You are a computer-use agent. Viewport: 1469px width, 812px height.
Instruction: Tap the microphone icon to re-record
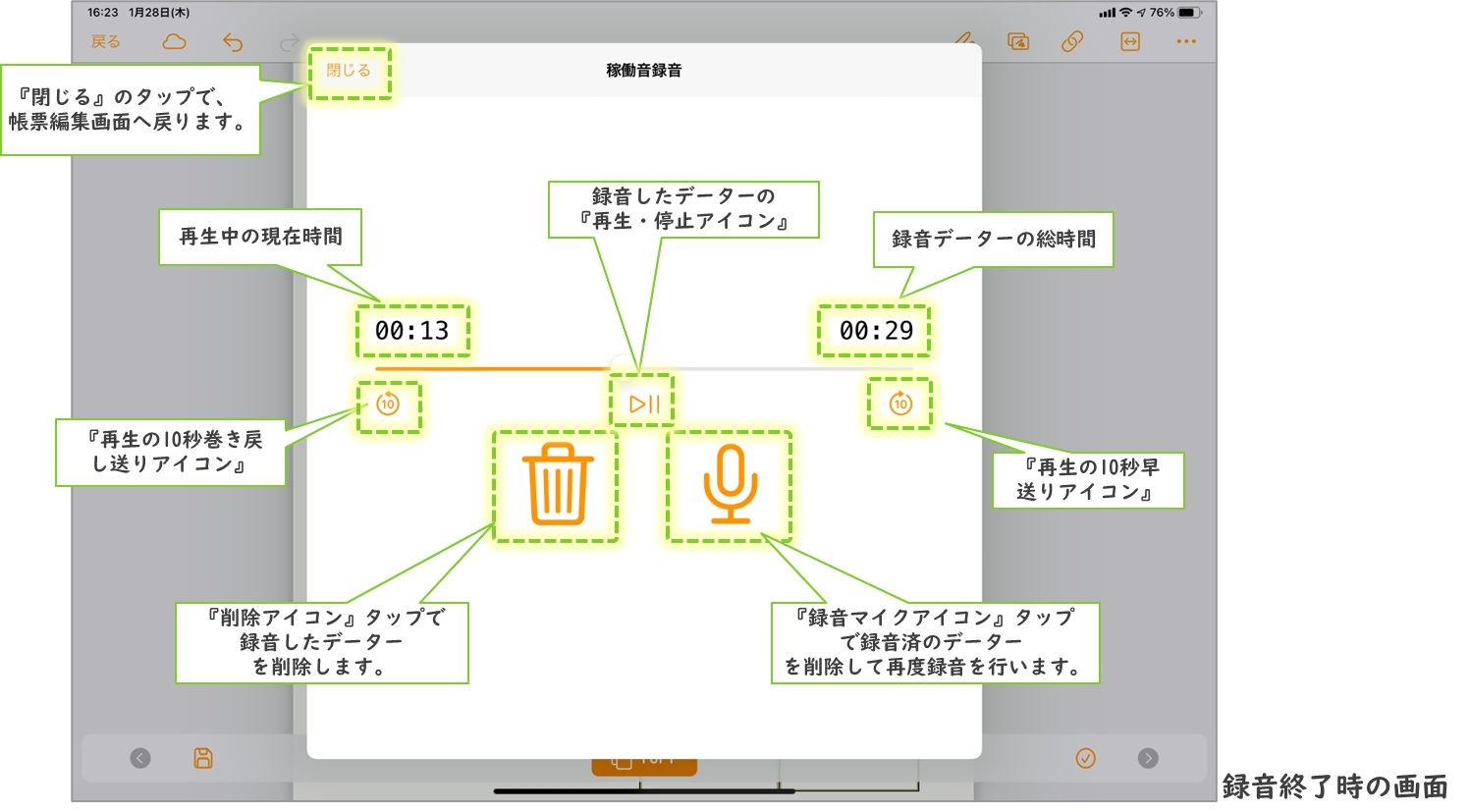(730, 485)
